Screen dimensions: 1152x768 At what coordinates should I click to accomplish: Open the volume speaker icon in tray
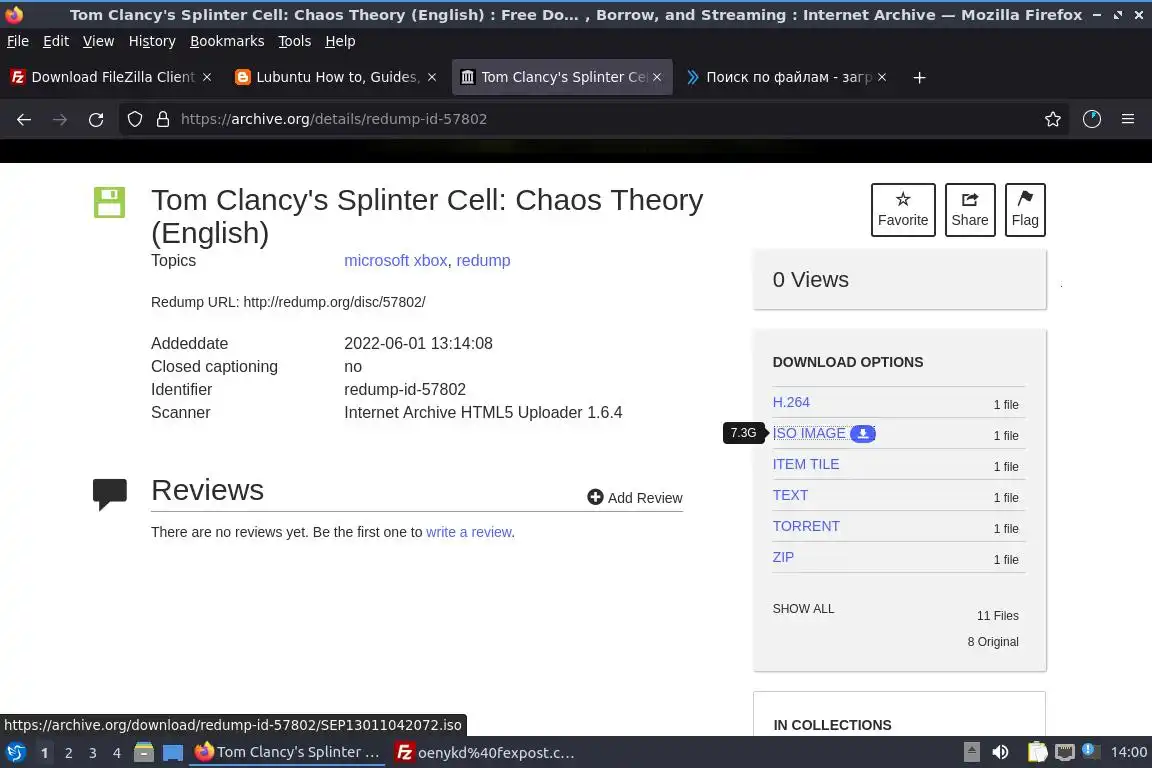tap(1000, 752)
